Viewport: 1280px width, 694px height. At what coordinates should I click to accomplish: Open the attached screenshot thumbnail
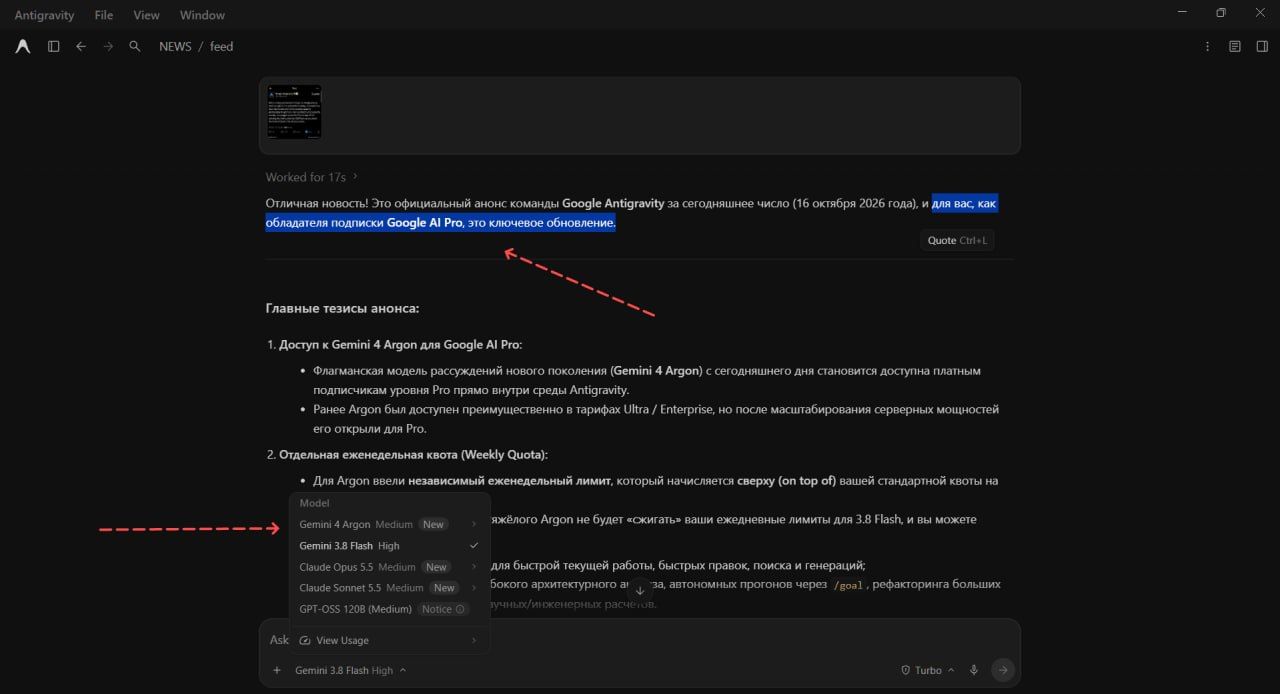tap(294, 111)
